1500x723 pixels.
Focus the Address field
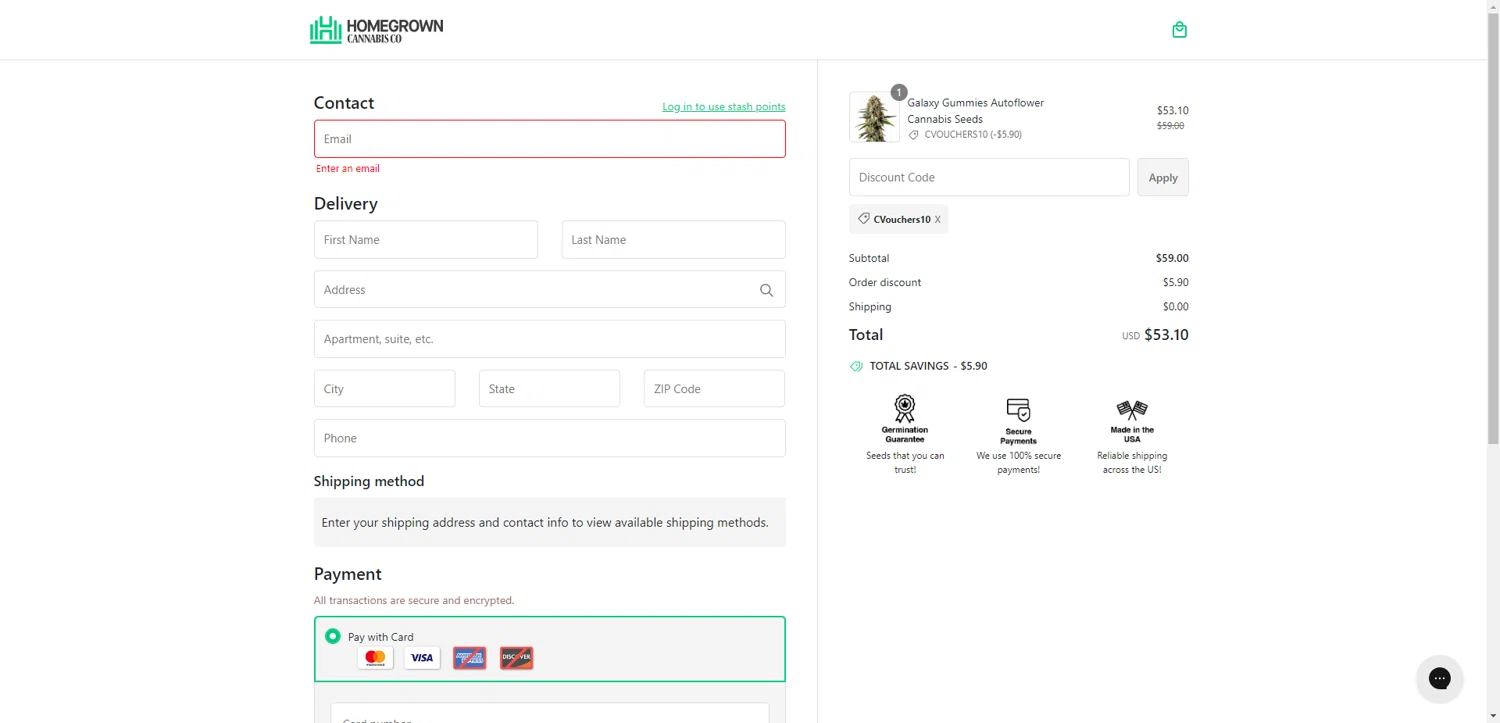click(550, 289)
